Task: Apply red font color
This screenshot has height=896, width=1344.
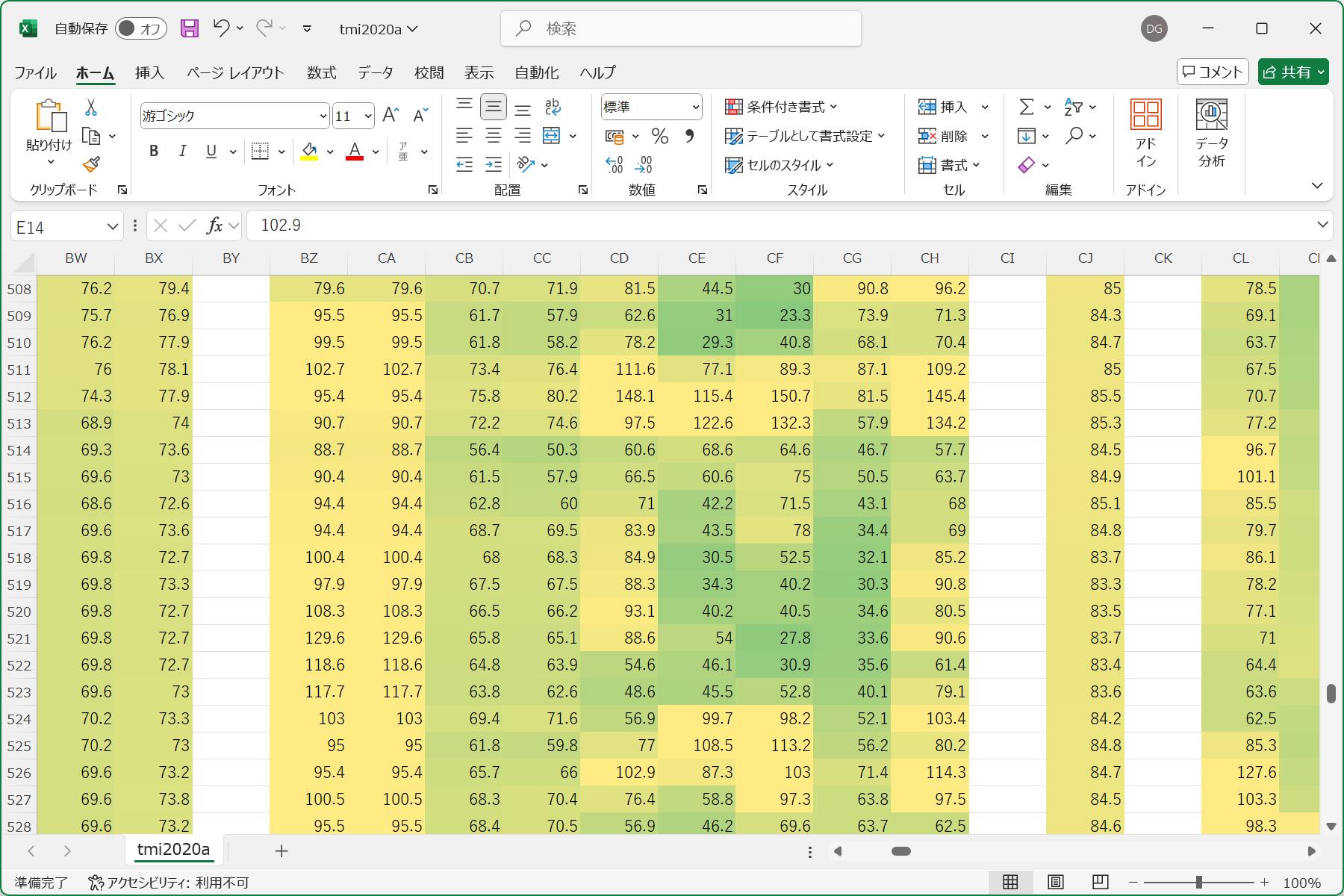Action: 355,151
